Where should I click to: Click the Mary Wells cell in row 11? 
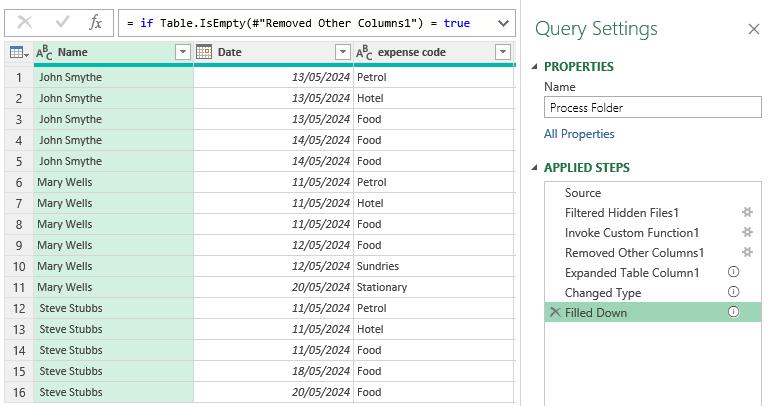tap(114, 287)
